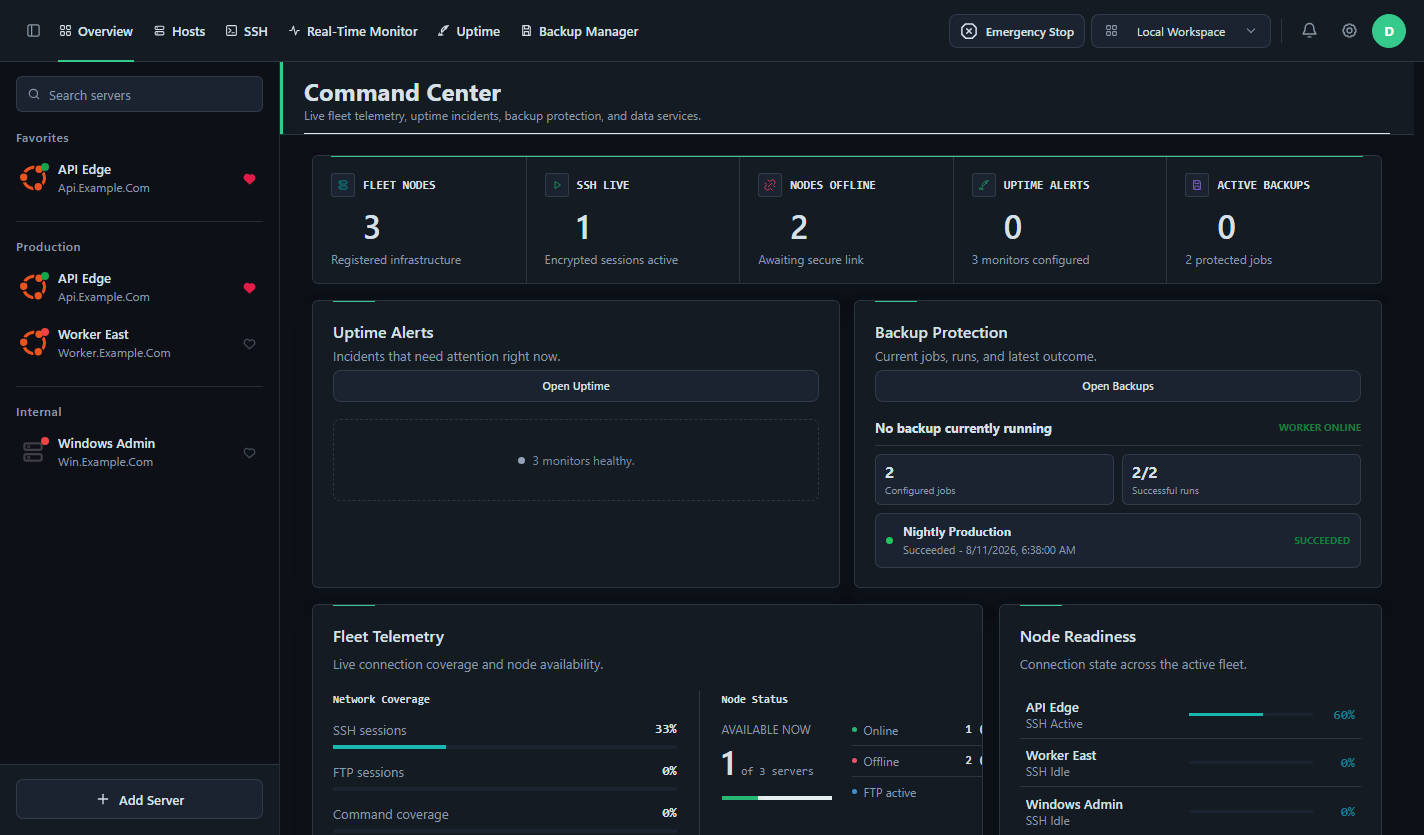Screen dimensions: 1424x835
Task: Click the Active Backups save icon
Action: tap(1197, 185)
